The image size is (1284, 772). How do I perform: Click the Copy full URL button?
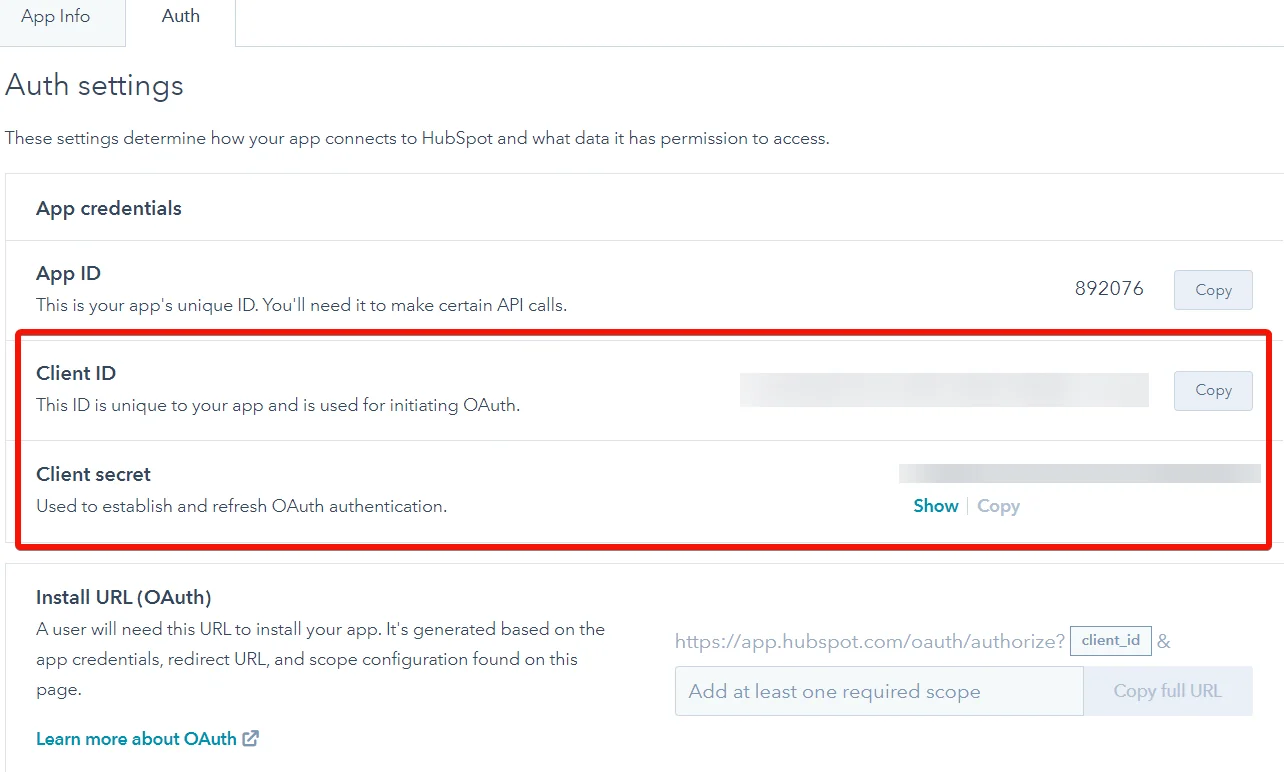point(1168,691)
